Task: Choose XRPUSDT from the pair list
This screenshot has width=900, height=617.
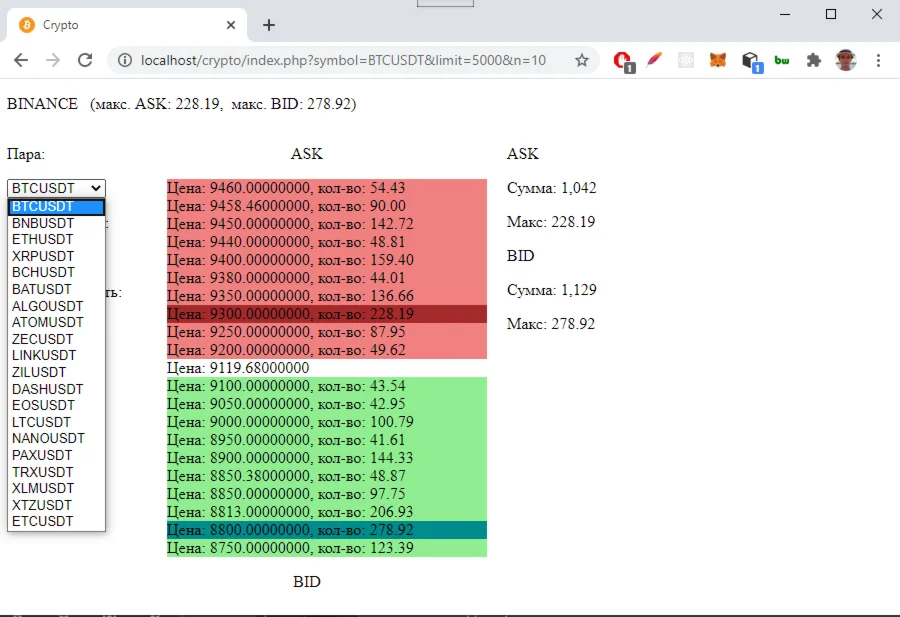Action: tap(56, 256)
